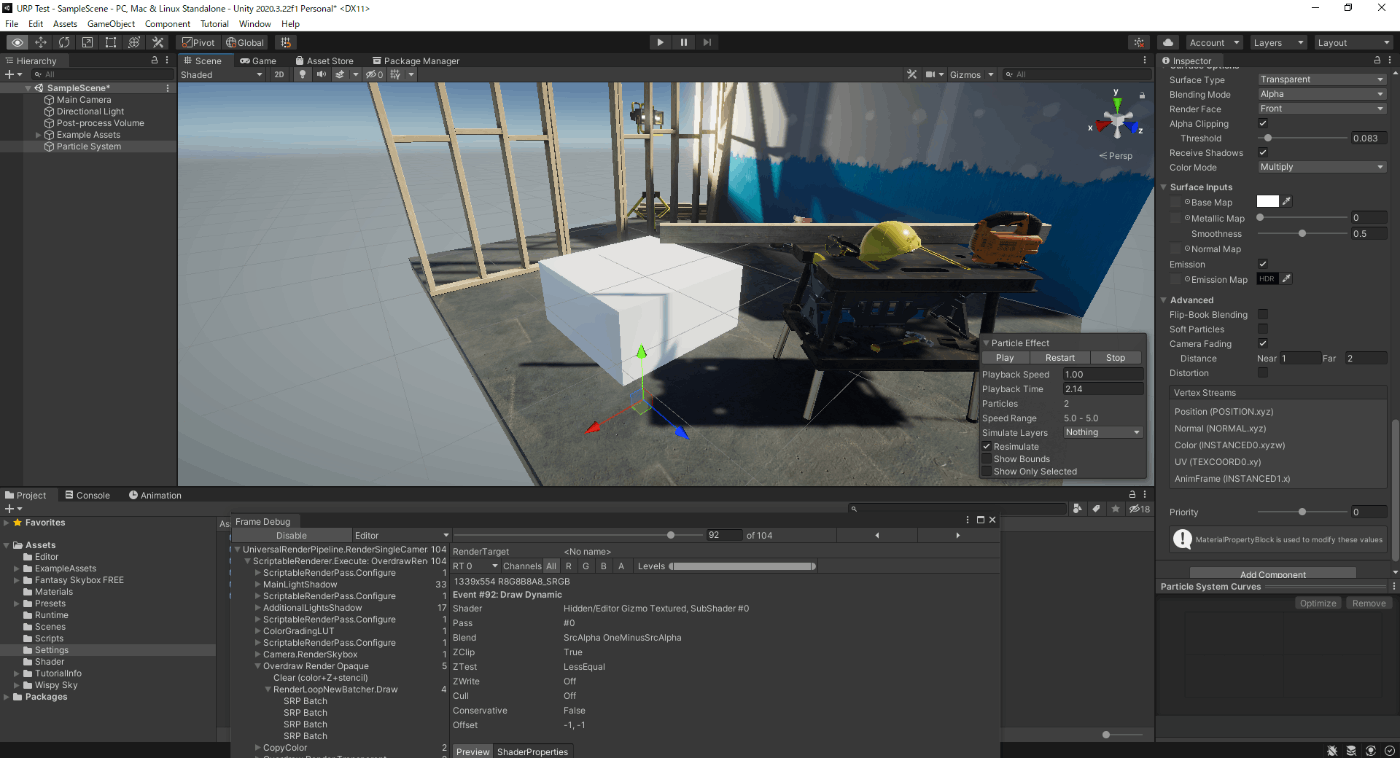
Task: Expand MainLightShadow in Frame Debug
Action: [258, 585]
